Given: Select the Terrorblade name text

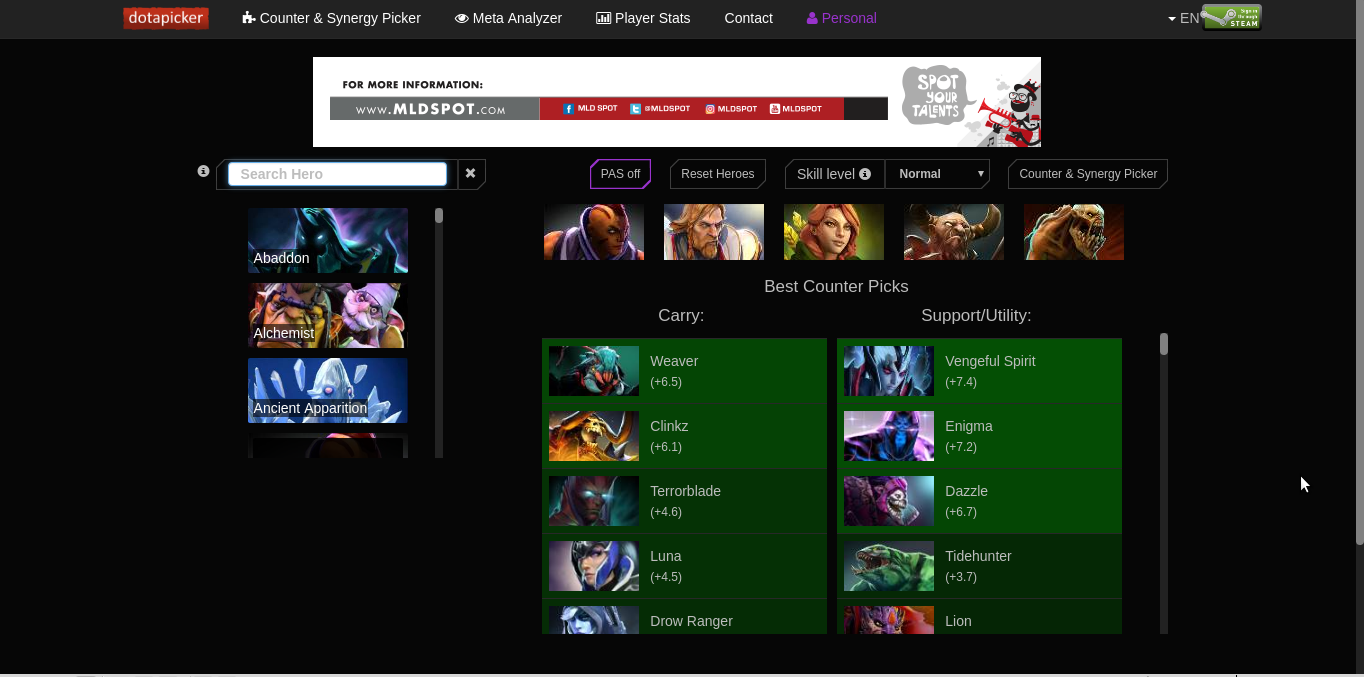Looking at the screenshot, I should pyautogui.click(x=685, y=491).
